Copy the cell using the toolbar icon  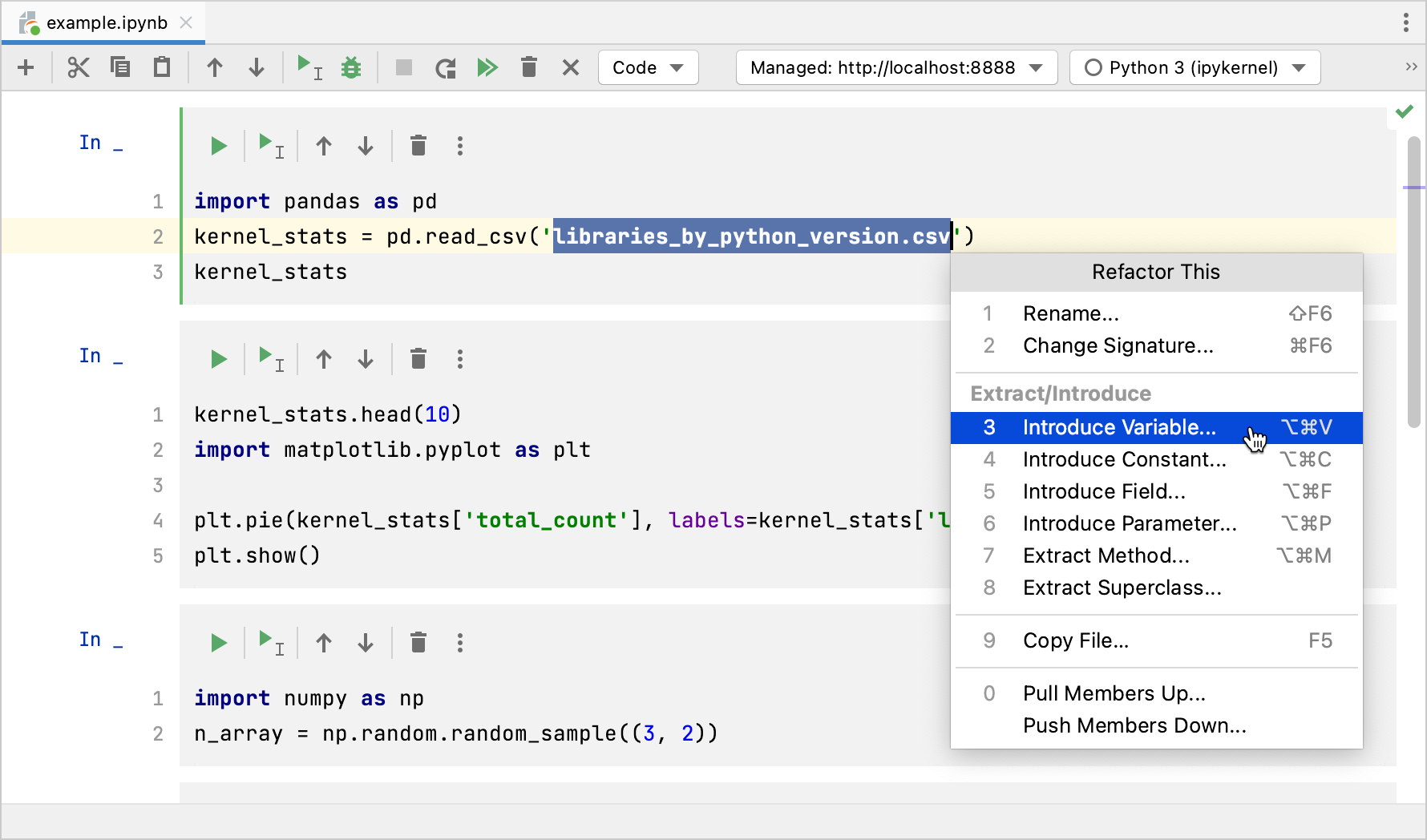120,67
